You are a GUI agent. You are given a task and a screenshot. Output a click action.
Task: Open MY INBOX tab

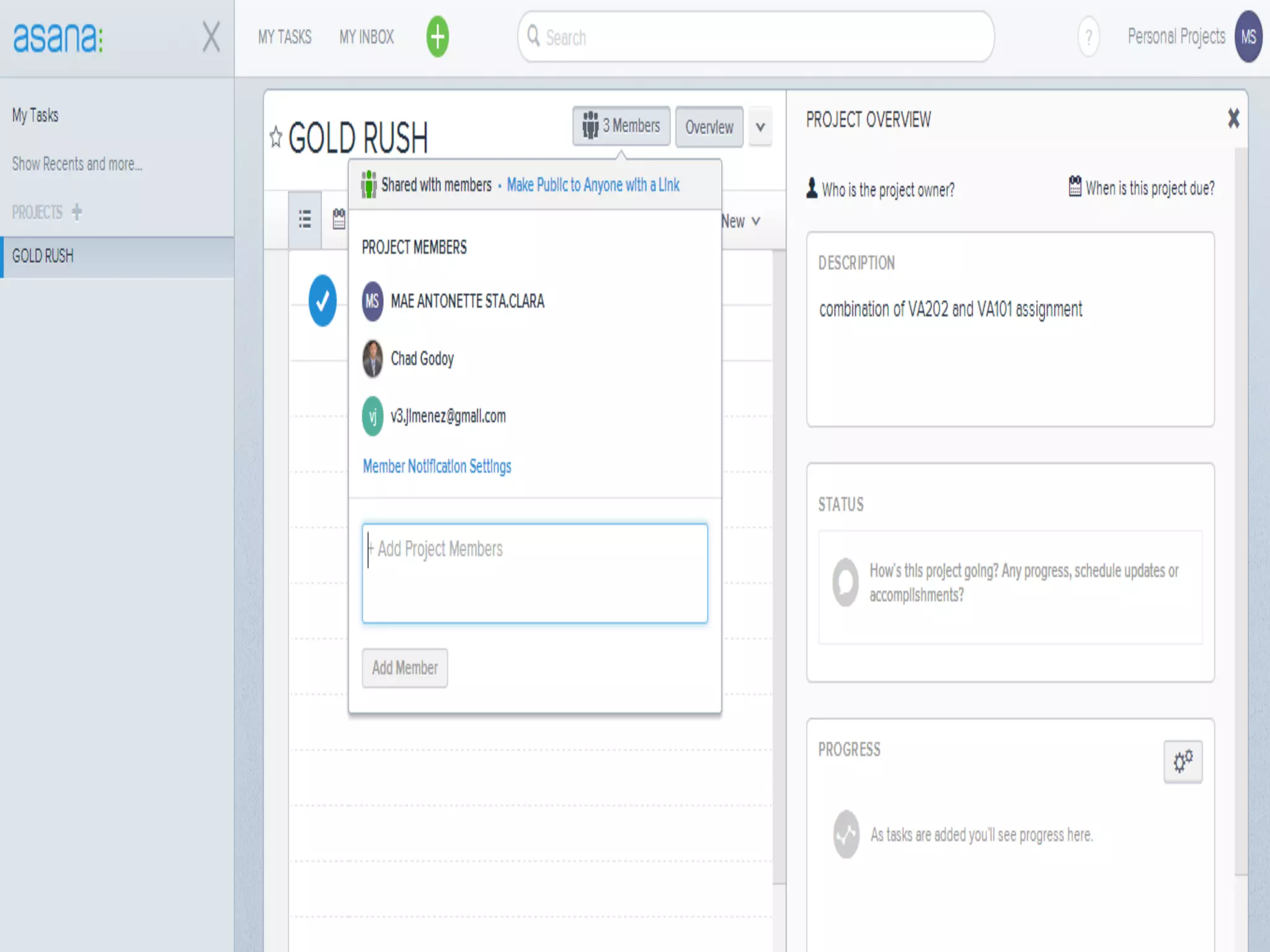coord(366,37)
